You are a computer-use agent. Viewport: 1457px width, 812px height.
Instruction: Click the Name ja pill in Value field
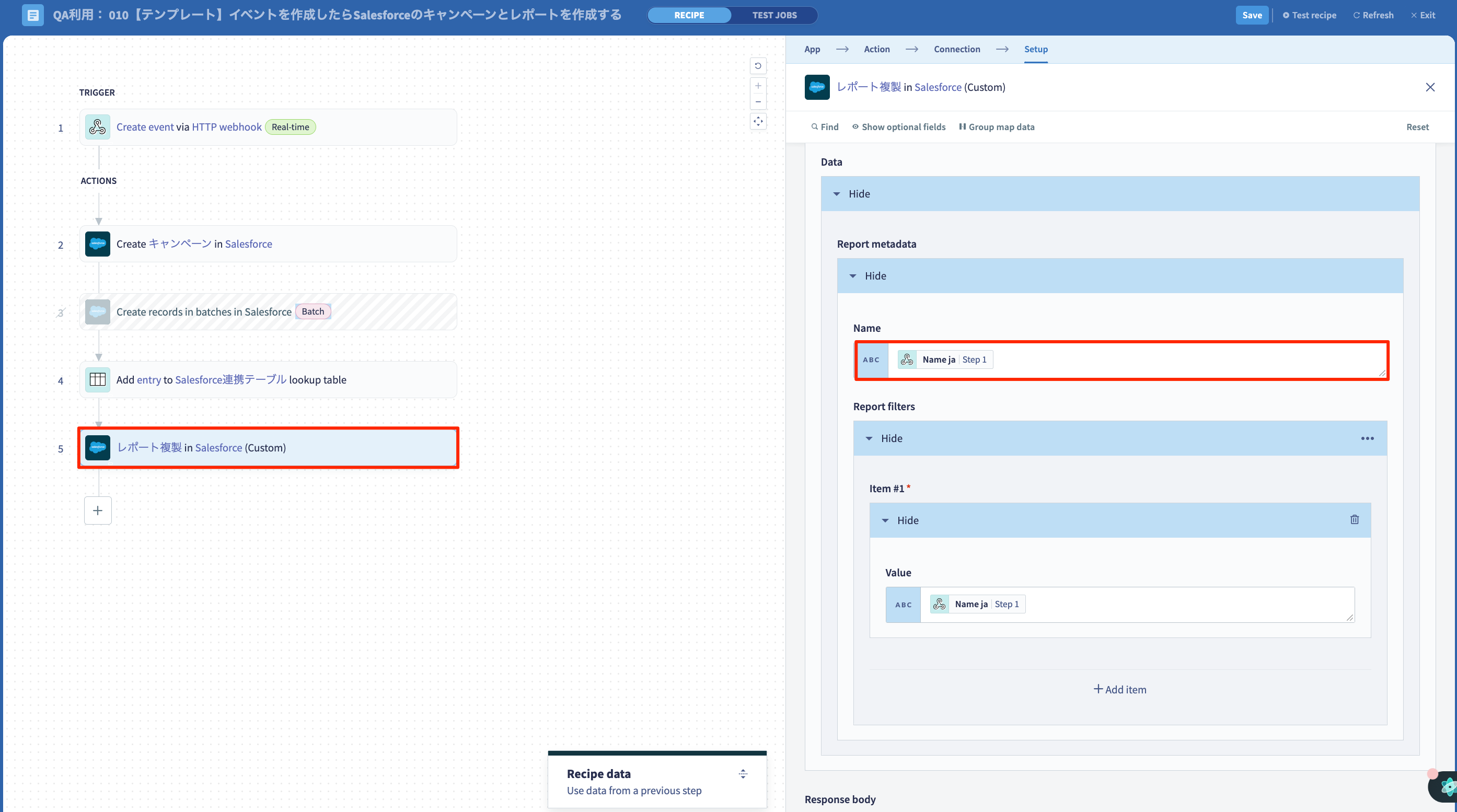coord(977,604)
